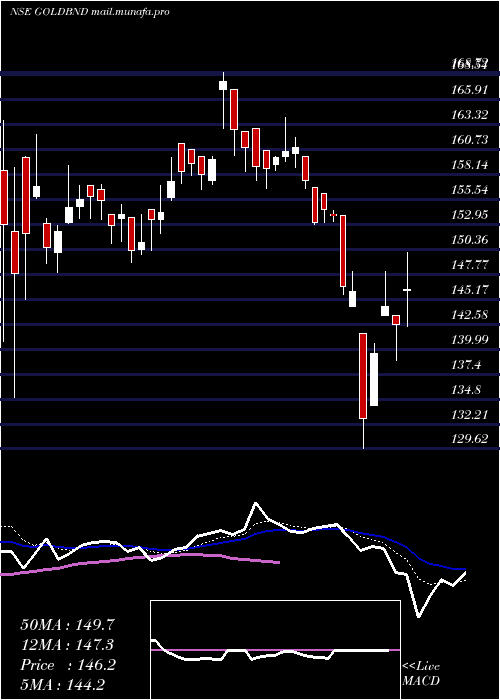
Task: Click the 139.99 price axis label
Action: 469,340
